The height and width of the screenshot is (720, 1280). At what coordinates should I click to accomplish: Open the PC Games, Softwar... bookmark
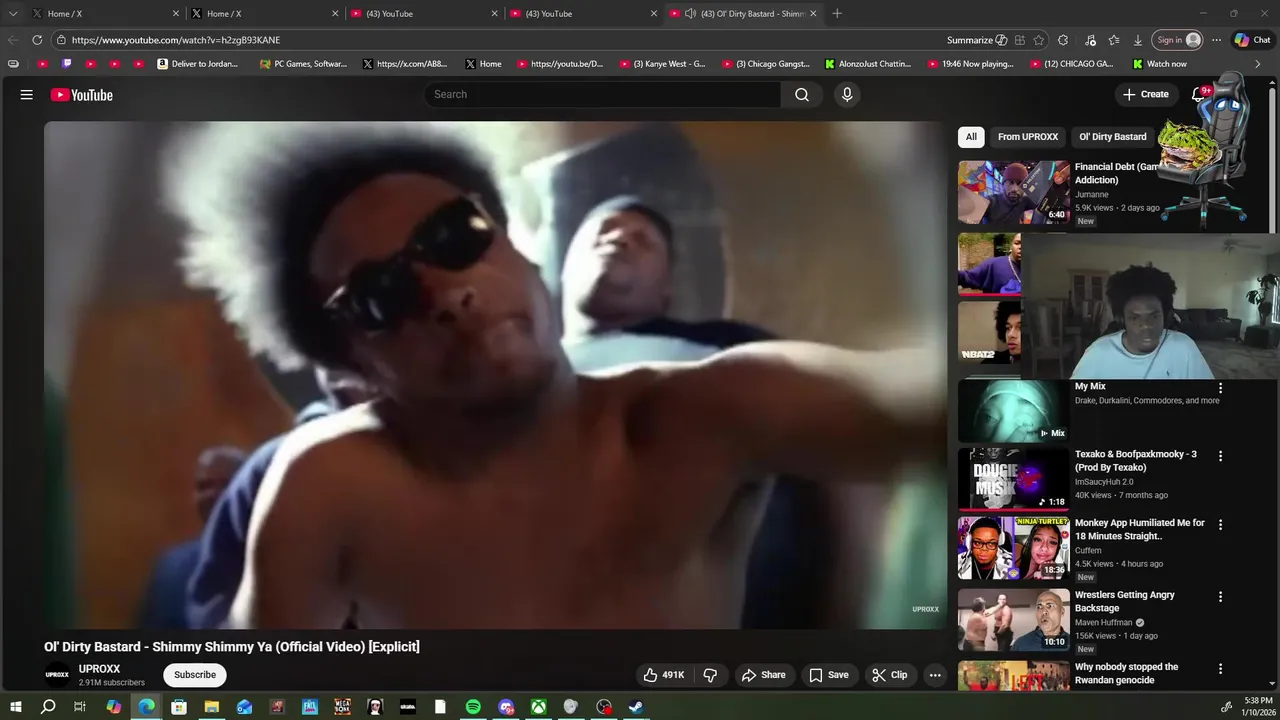(x=303, y=64)
